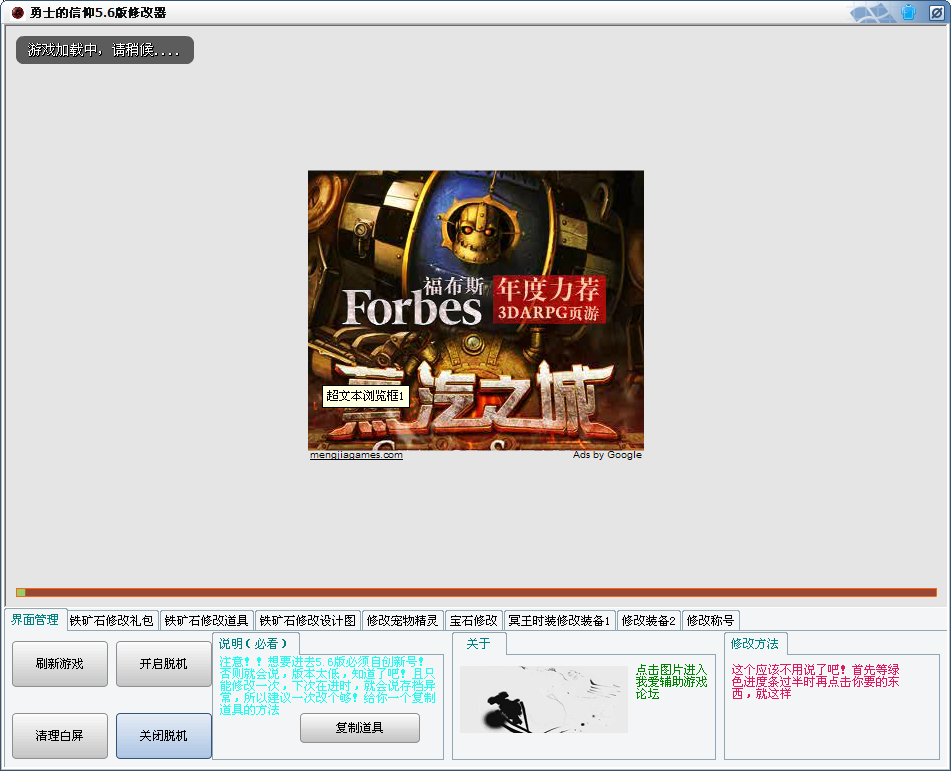Click the 清理白屏 button
Viewport: 951px width, 771px height.
pos(60,736)
